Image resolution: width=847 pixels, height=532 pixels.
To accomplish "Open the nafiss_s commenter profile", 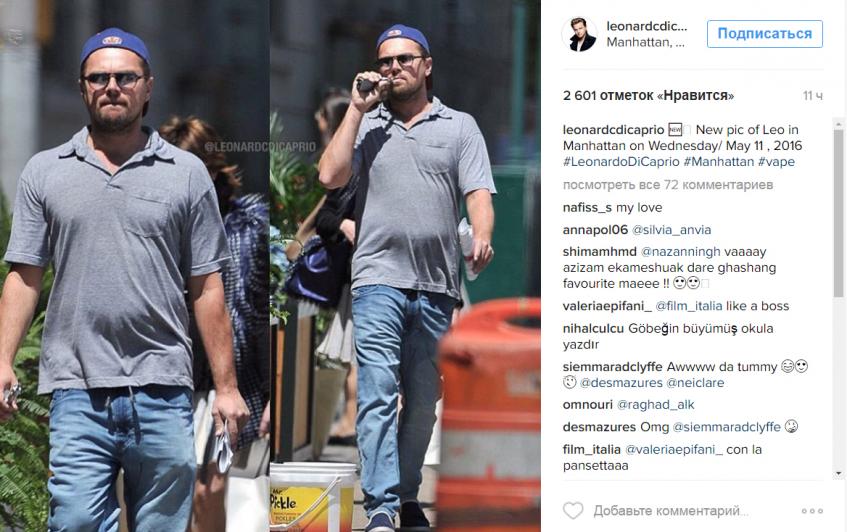I will [x=587, y=208].
